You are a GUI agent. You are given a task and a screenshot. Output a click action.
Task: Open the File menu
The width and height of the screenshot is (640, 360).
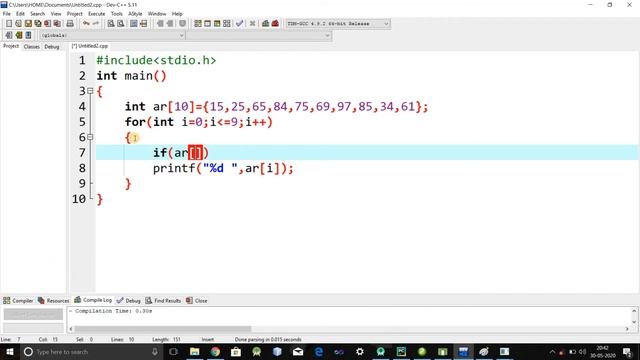tap(7, 13)
